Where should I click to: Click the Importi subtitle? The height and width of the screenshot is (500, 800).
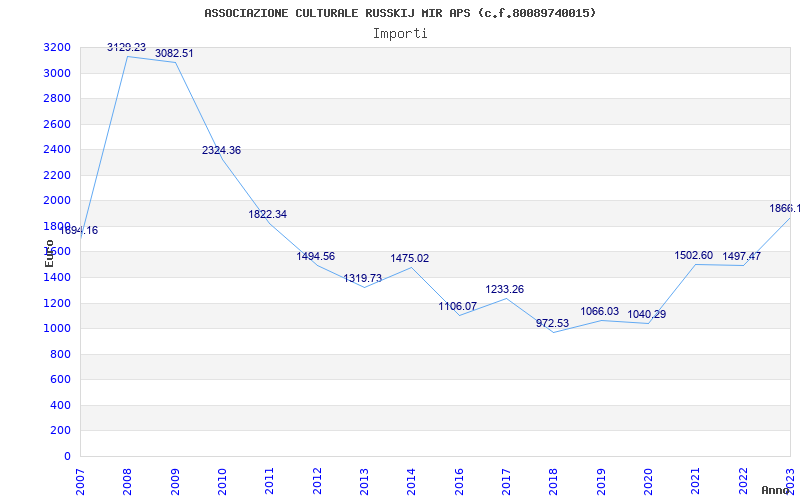pyautogui.click(x=400, y=34)
